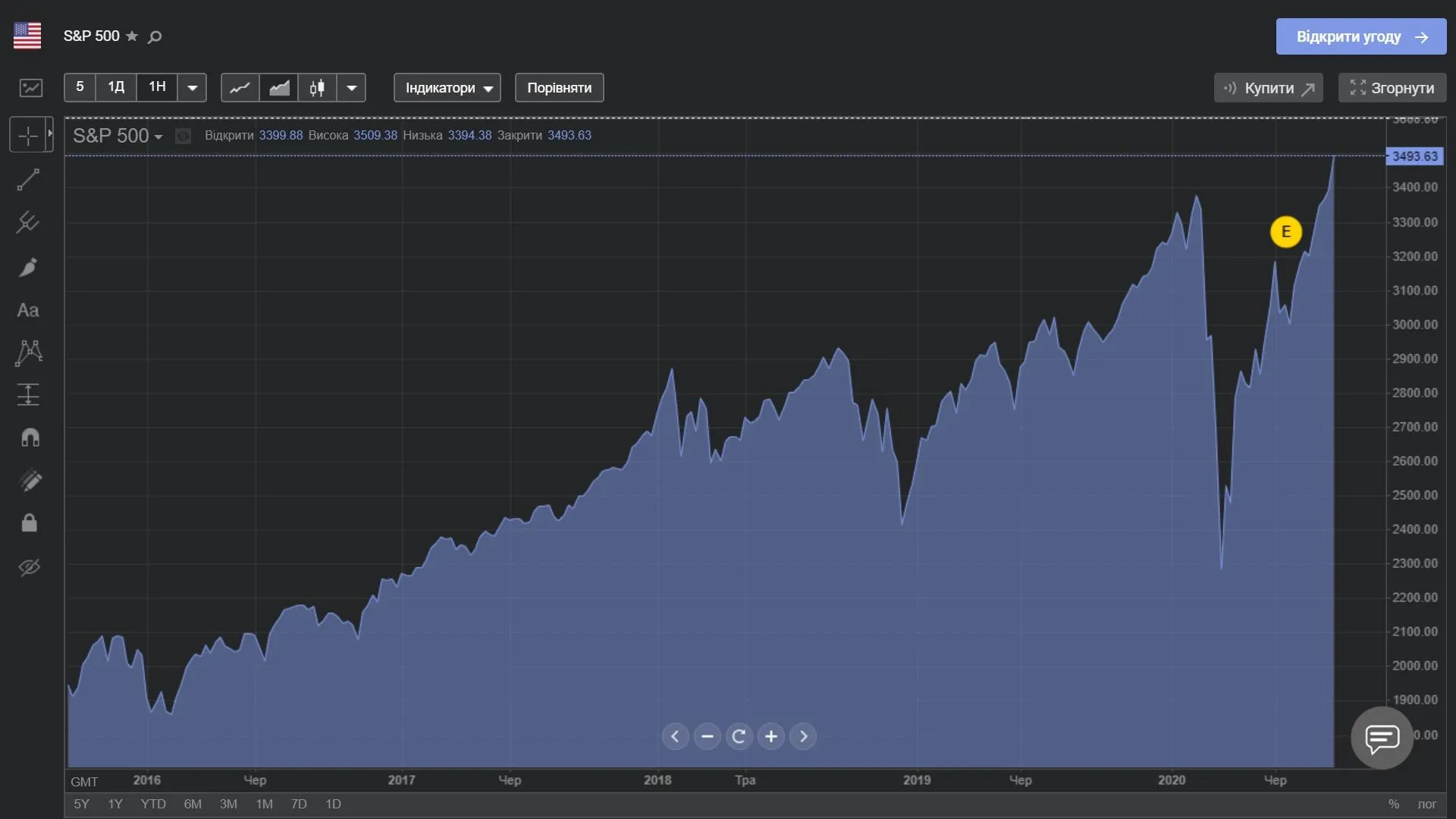Click the Порівняти compare button
The height and width of the screenshot is (819, 1456).
560,88
